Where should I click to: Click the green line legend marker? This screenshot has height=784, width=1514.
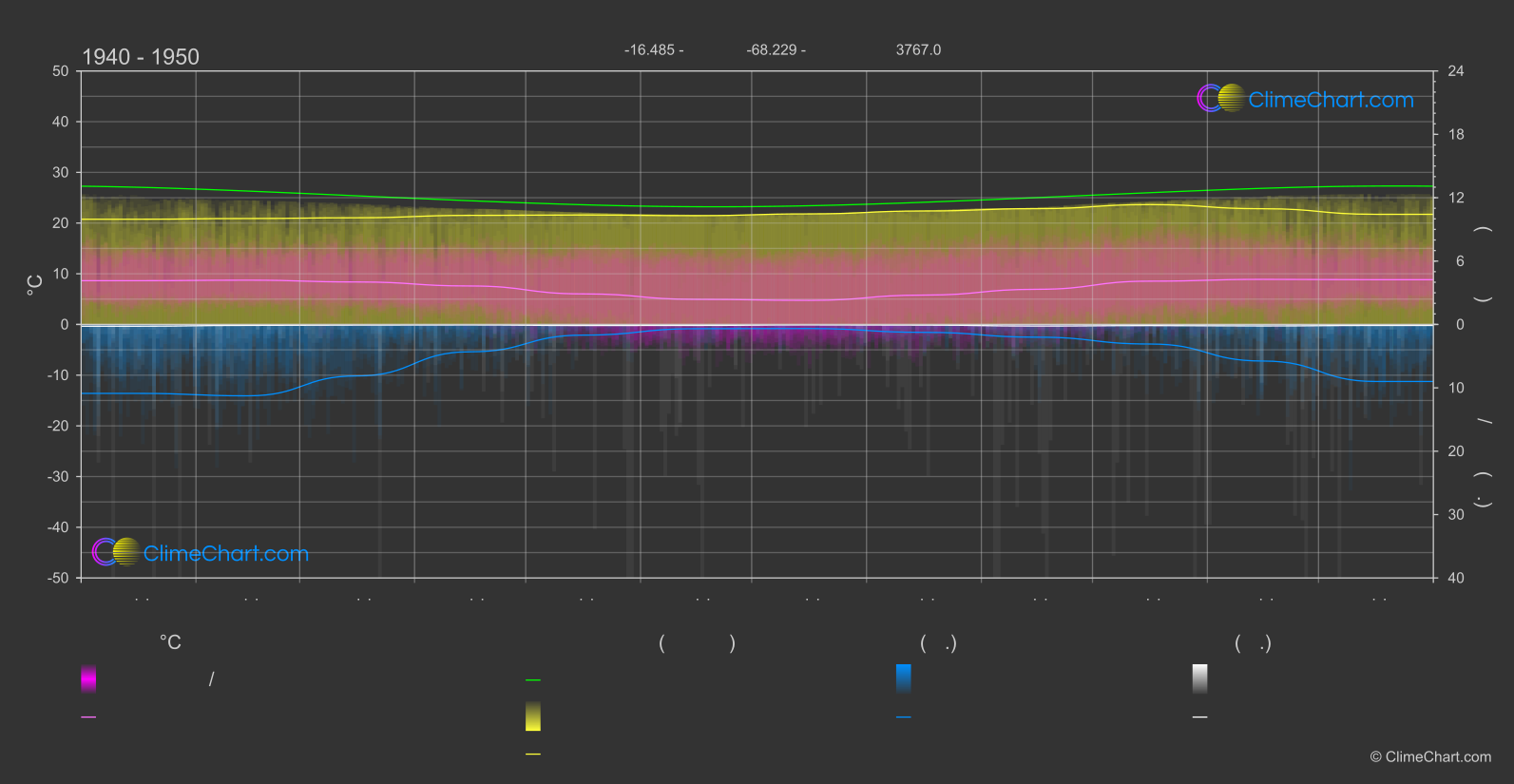pos(533,679)
